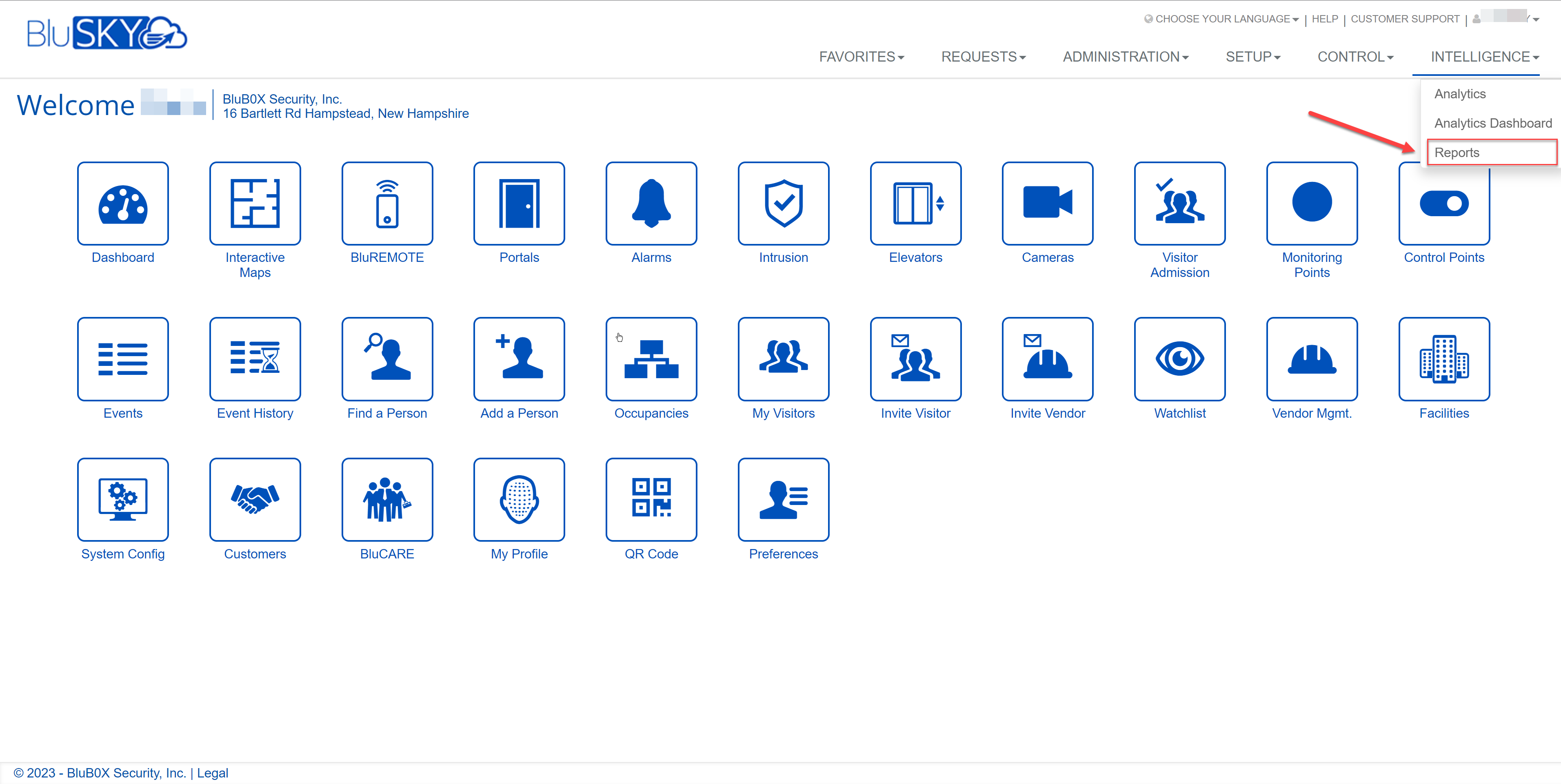1561x784 pixels.
Task: Expand the Favorites dropdown menu
Action: tap(861, 57)
